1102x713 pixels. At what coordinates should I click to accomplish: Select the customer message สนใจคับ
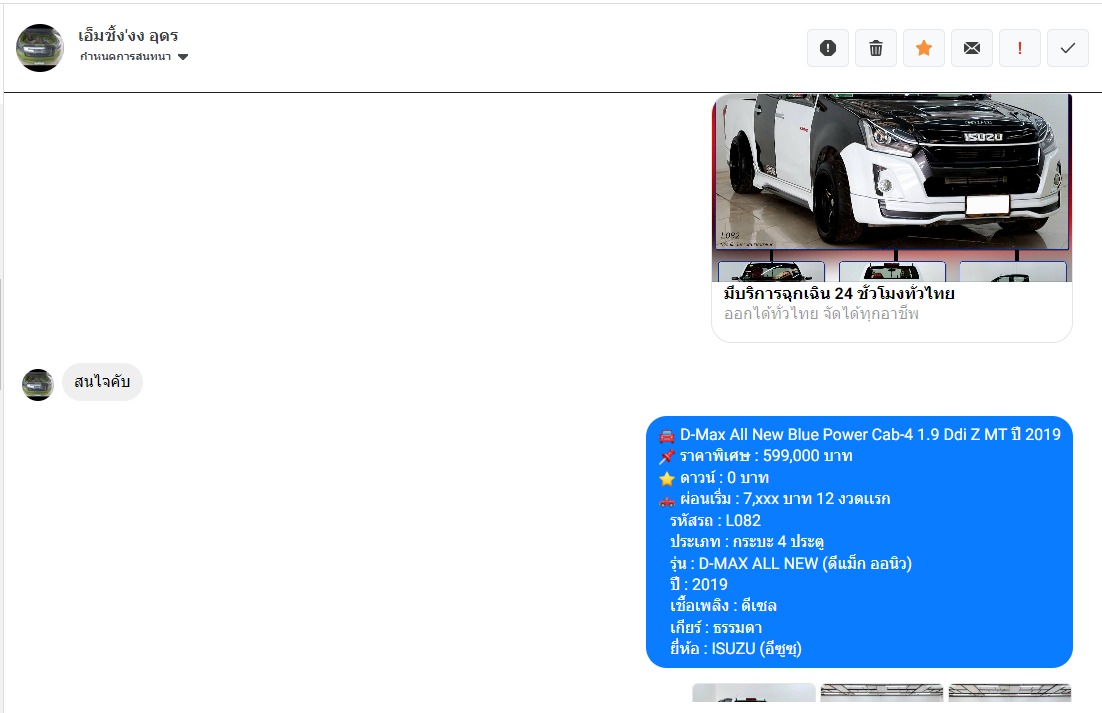pyautogui.click(x=103, y=382)
